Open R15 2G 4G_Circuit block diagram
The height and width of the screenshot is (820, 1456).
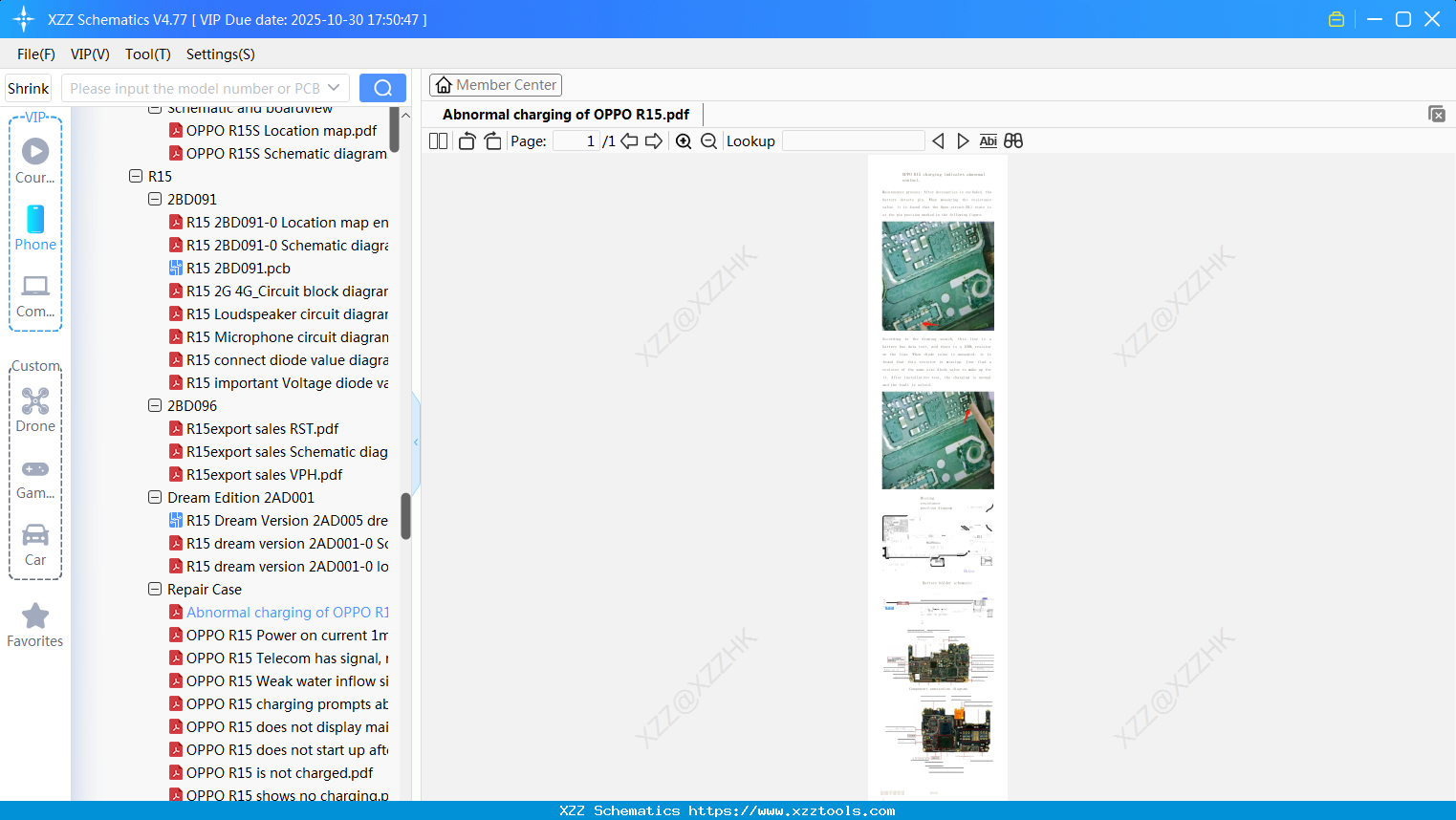(278, 291)
